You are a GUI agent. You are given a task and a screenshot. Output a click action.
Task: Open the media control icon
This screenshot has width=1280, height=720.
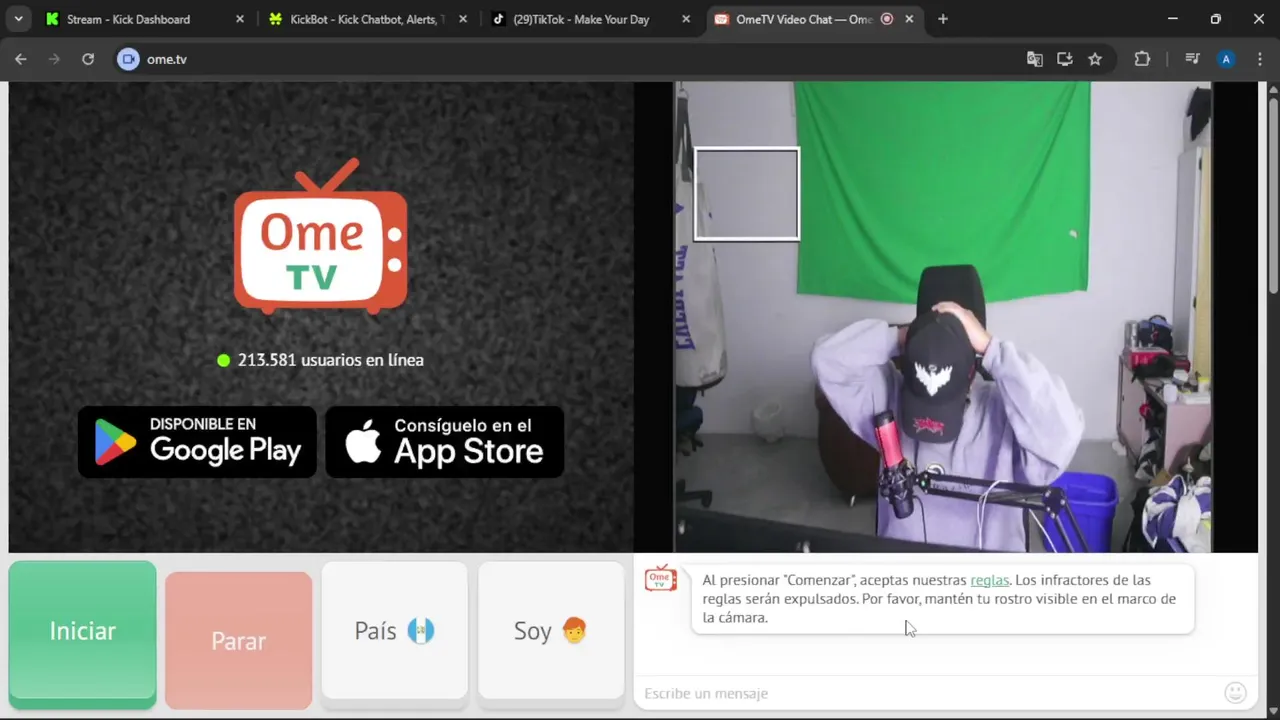(1192, 59)
